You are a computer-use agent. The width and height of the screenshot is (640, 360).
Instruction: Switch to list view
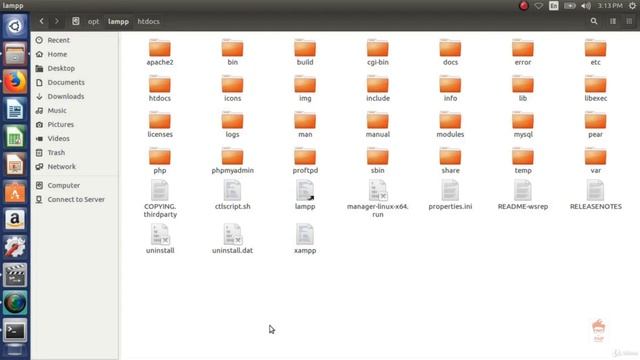pos(613,21)
